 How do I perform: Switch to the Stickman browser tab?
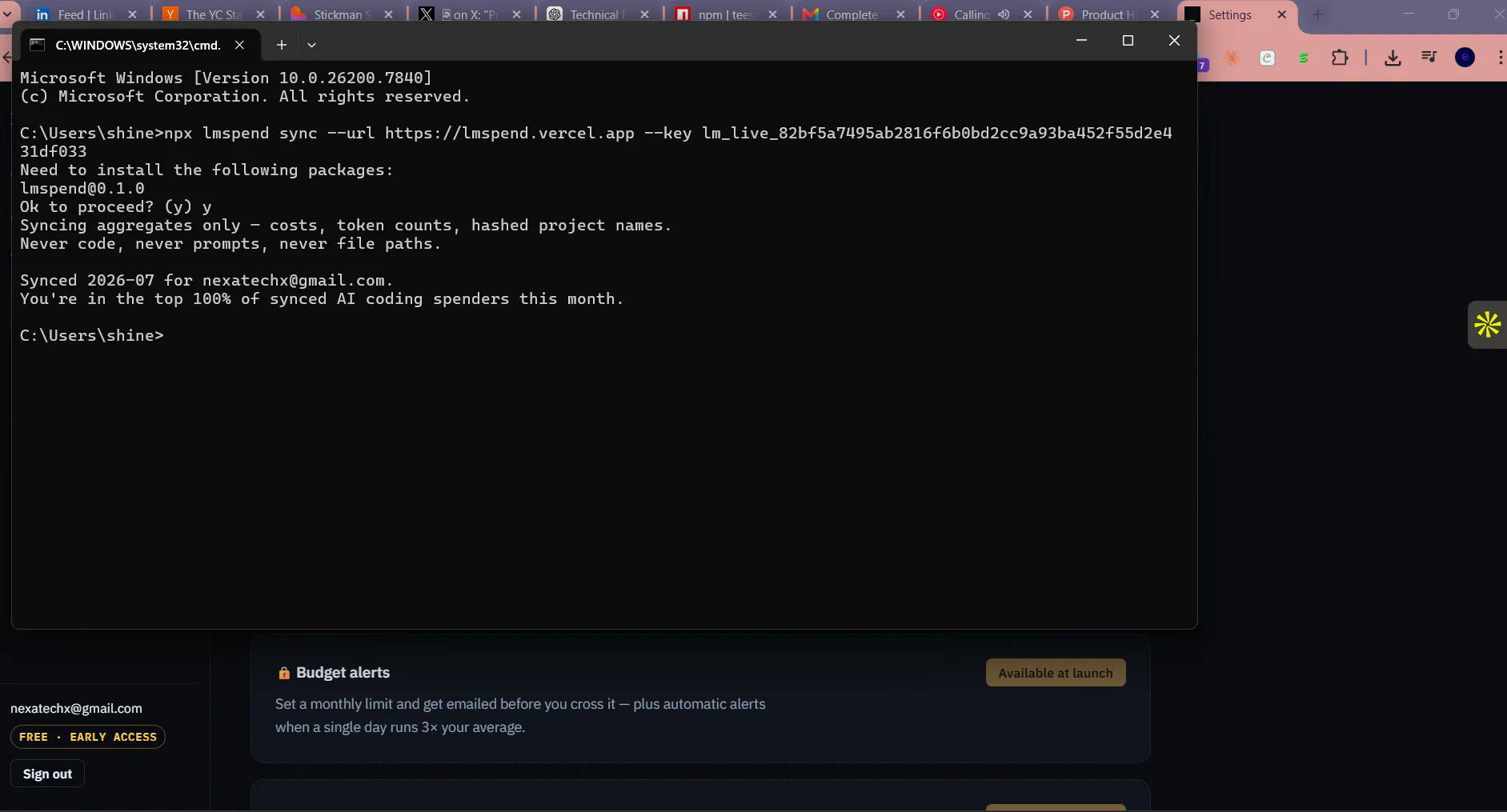click(x=342, y=14)
